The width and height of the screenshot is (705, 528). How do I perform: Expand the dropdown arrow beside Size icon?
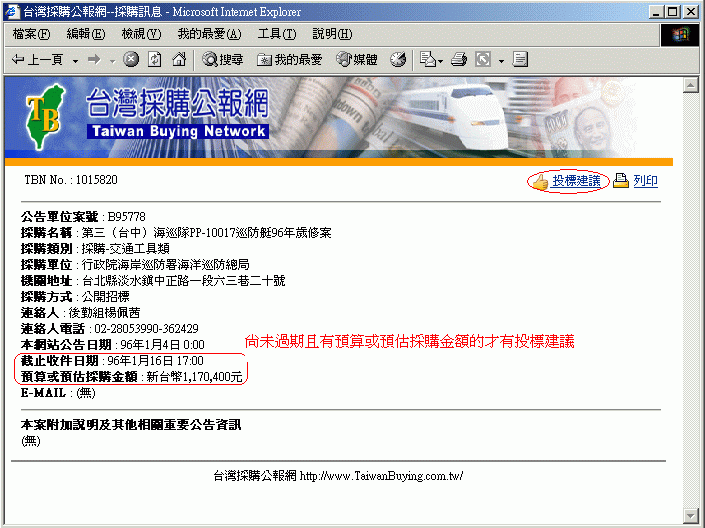click(x=501, y=60)
